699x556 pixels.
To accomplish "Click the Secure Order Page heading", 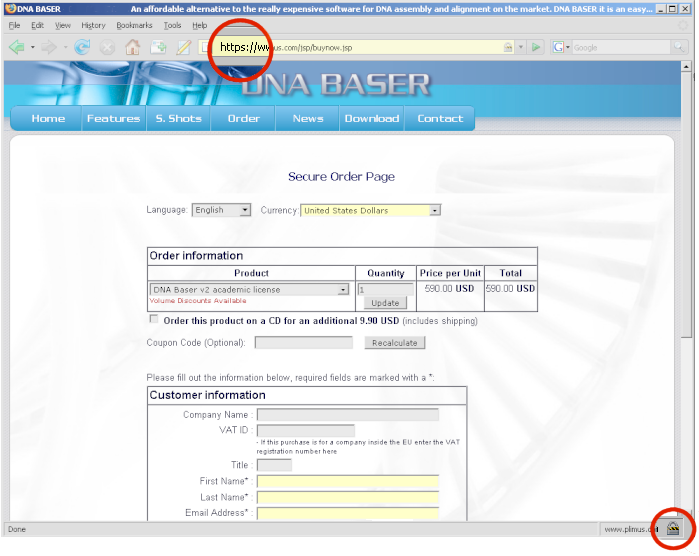I will pyautogui.click(x=341, y=177).
